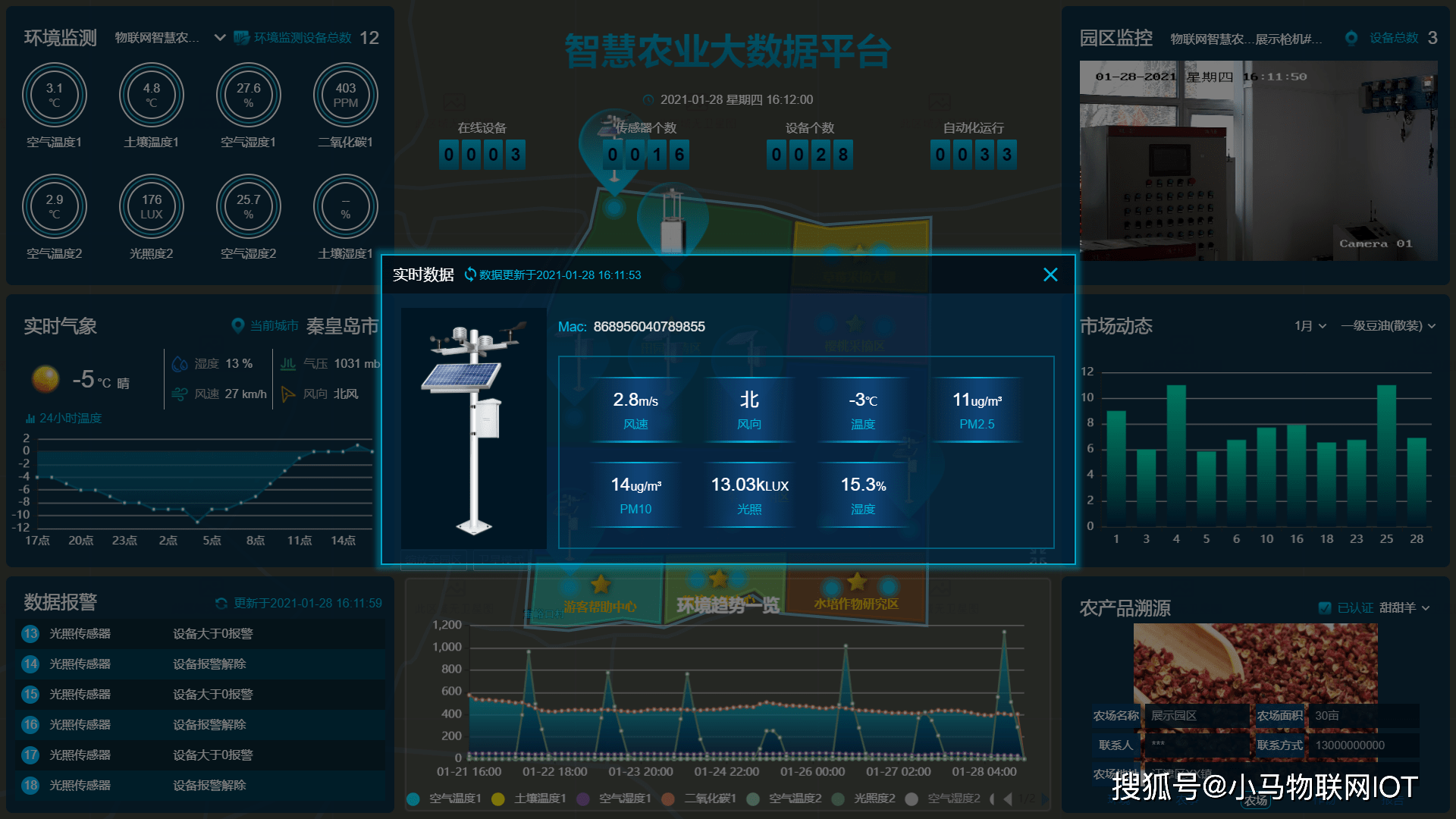Toggle 空气湿度1 legend series
1456x819 pixels.
(x=614, y=799)
